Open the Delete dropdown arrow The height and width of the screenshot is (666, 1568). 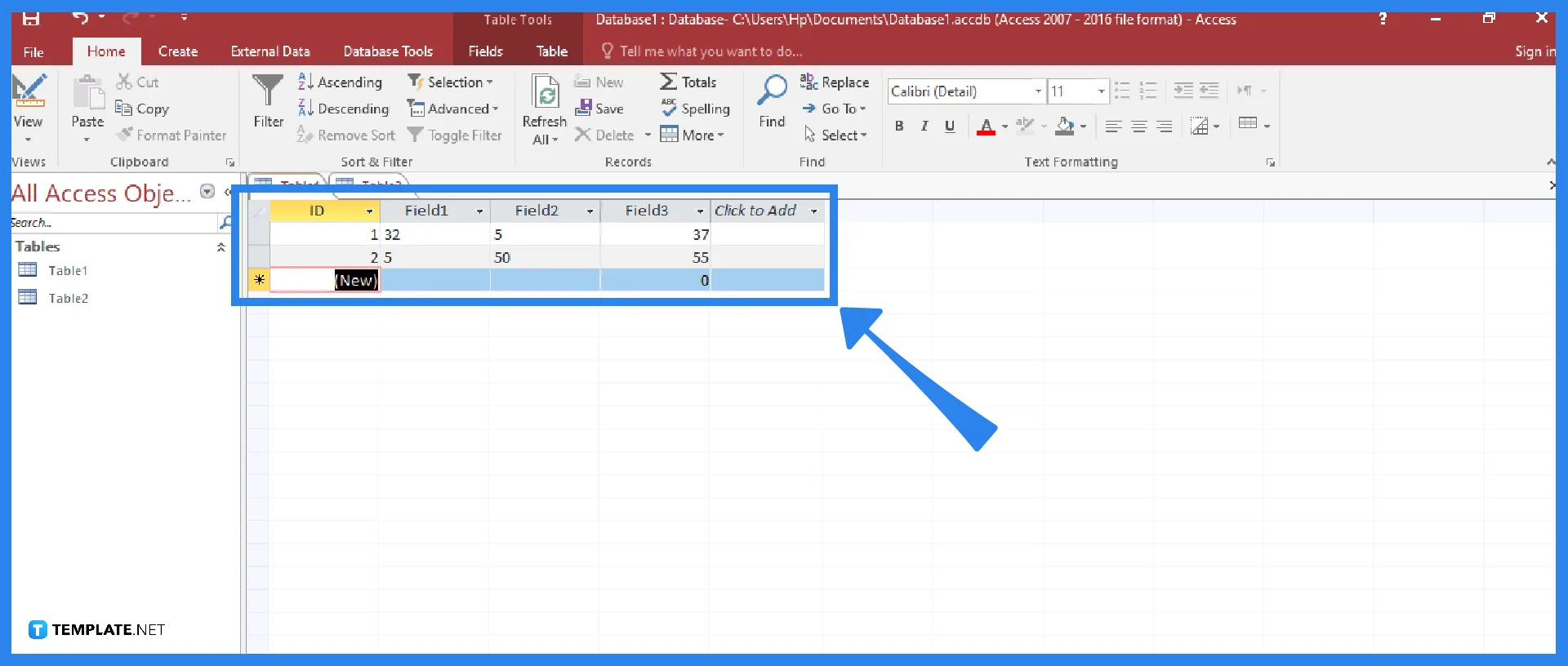click(x=648, y=135)
